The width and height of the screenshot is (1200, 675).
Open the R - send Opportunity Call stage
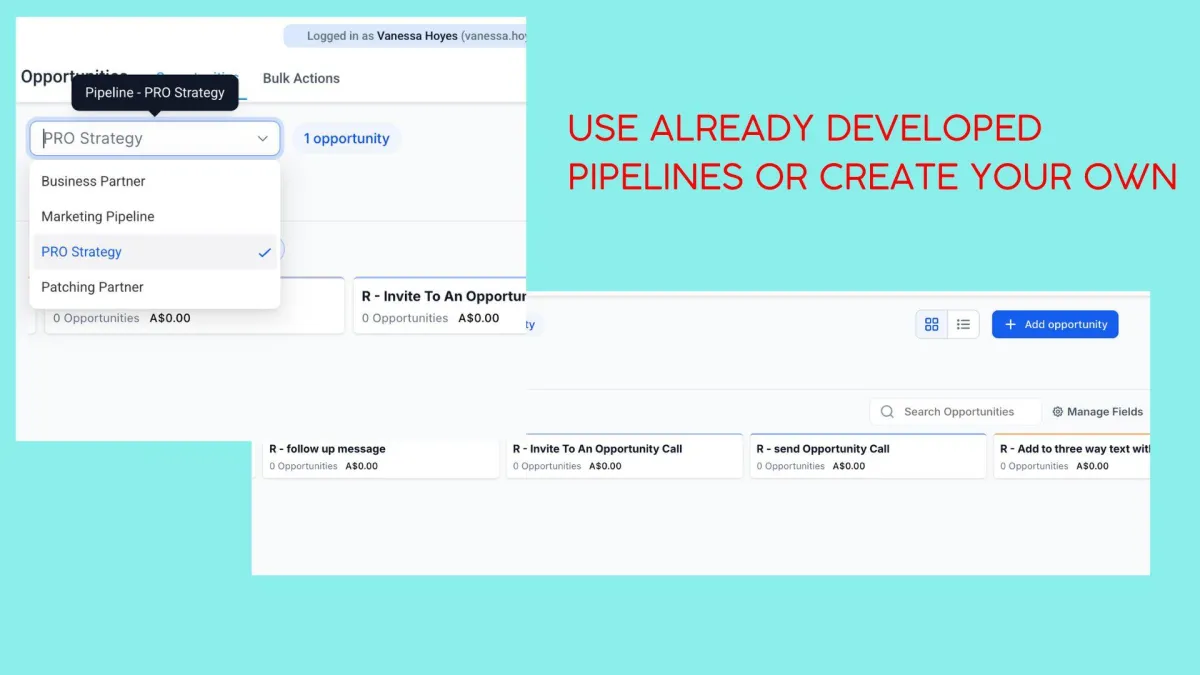(868, 457)
